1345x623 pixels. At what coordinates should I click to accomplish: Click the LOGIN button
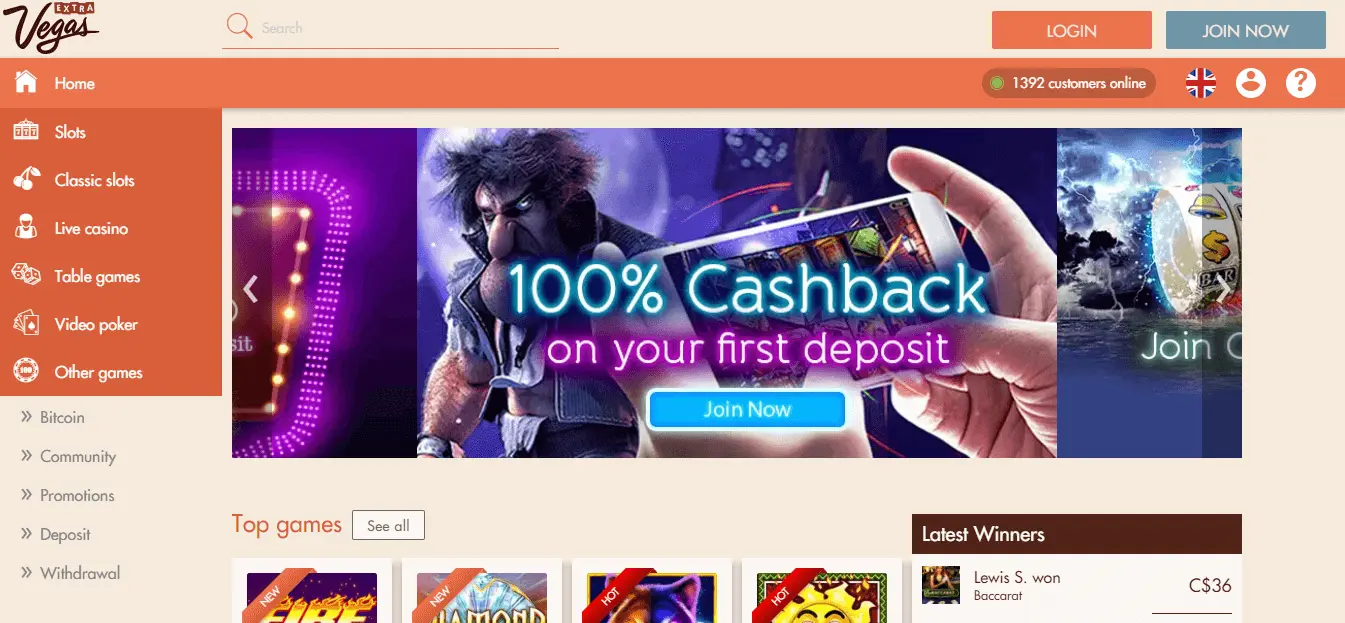(1072, 30)
